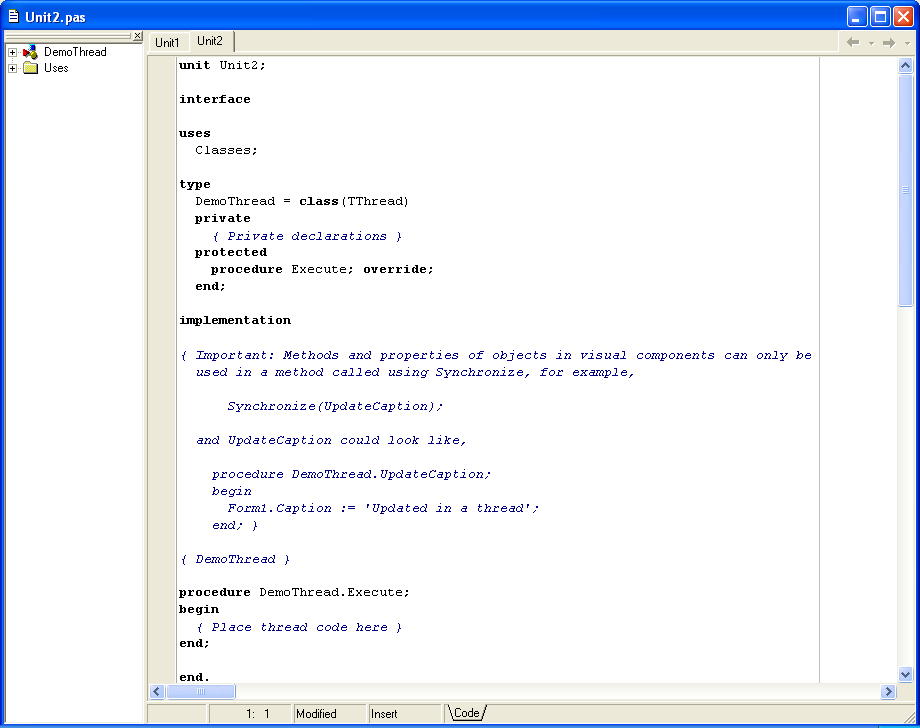Open the back history dropdown
This screenshot has height=728, width=920.
[x=871, y=43]
